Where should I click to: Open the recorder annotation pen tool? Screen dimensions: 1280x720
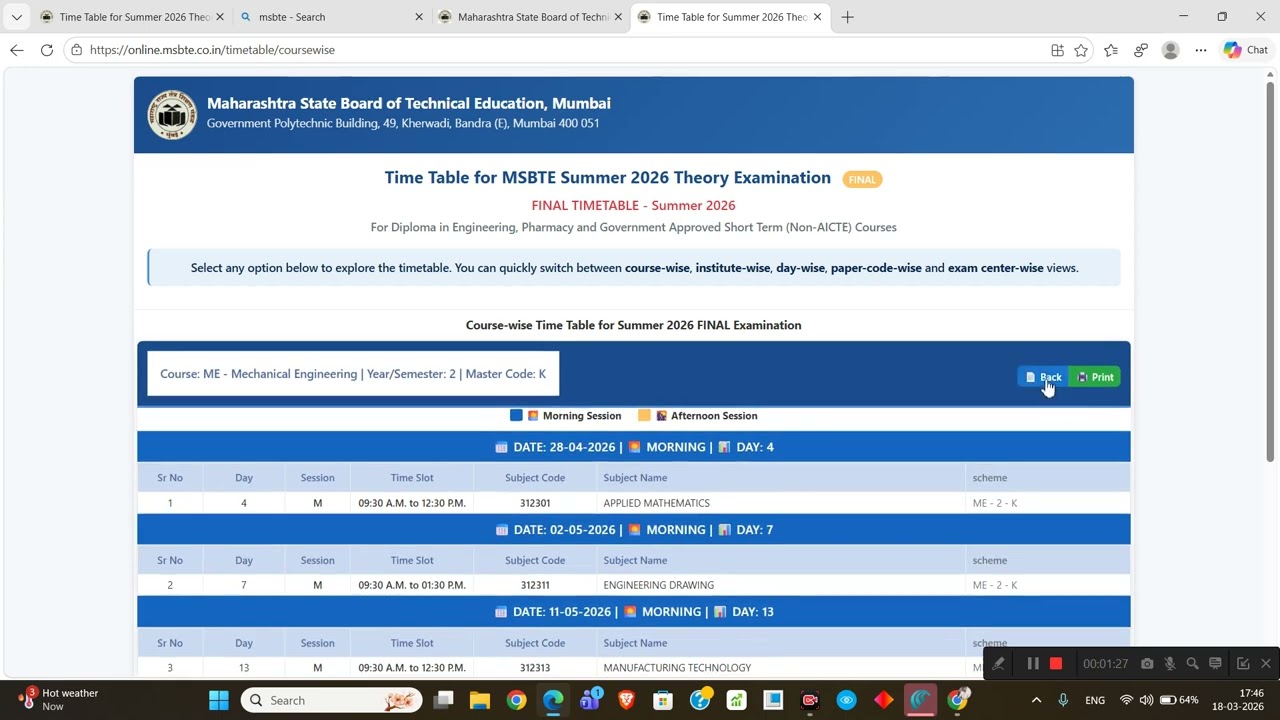pyautogui.click(x=998, y=663)
